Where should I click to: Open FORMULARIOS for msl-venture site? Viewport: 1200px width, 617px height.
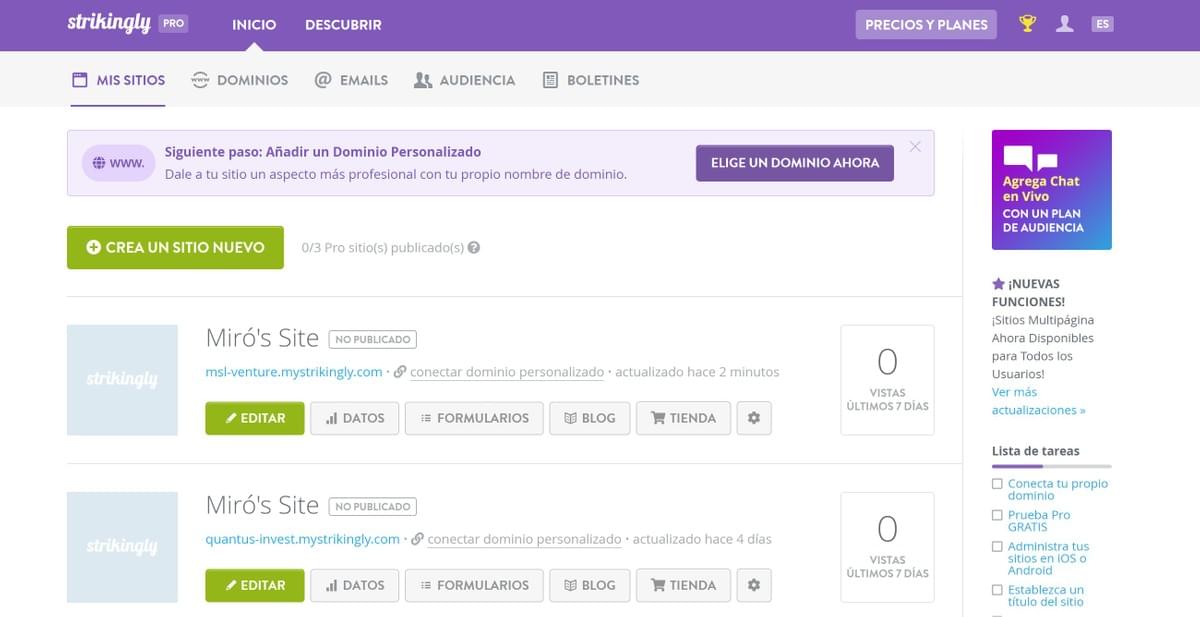click(474, 418)
